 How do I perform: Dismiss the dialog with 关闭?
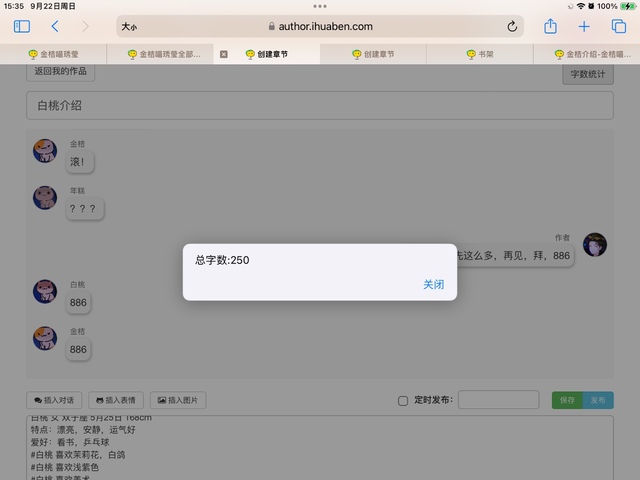click(x=433, y=285)
